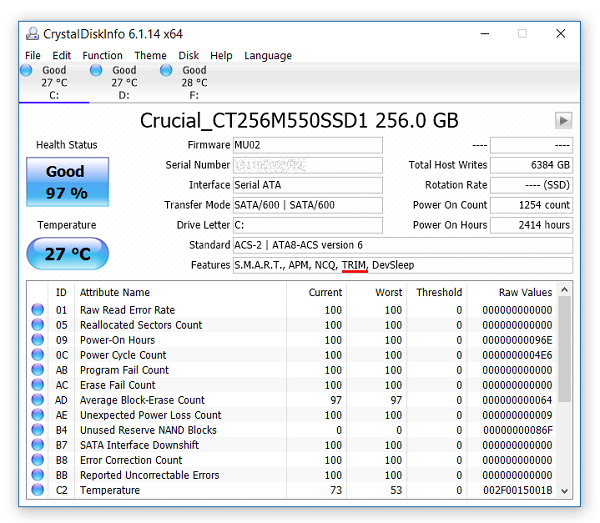Open the Edit menu
The height and width of the screenshot is (523, 600).
tap(62, 55)
